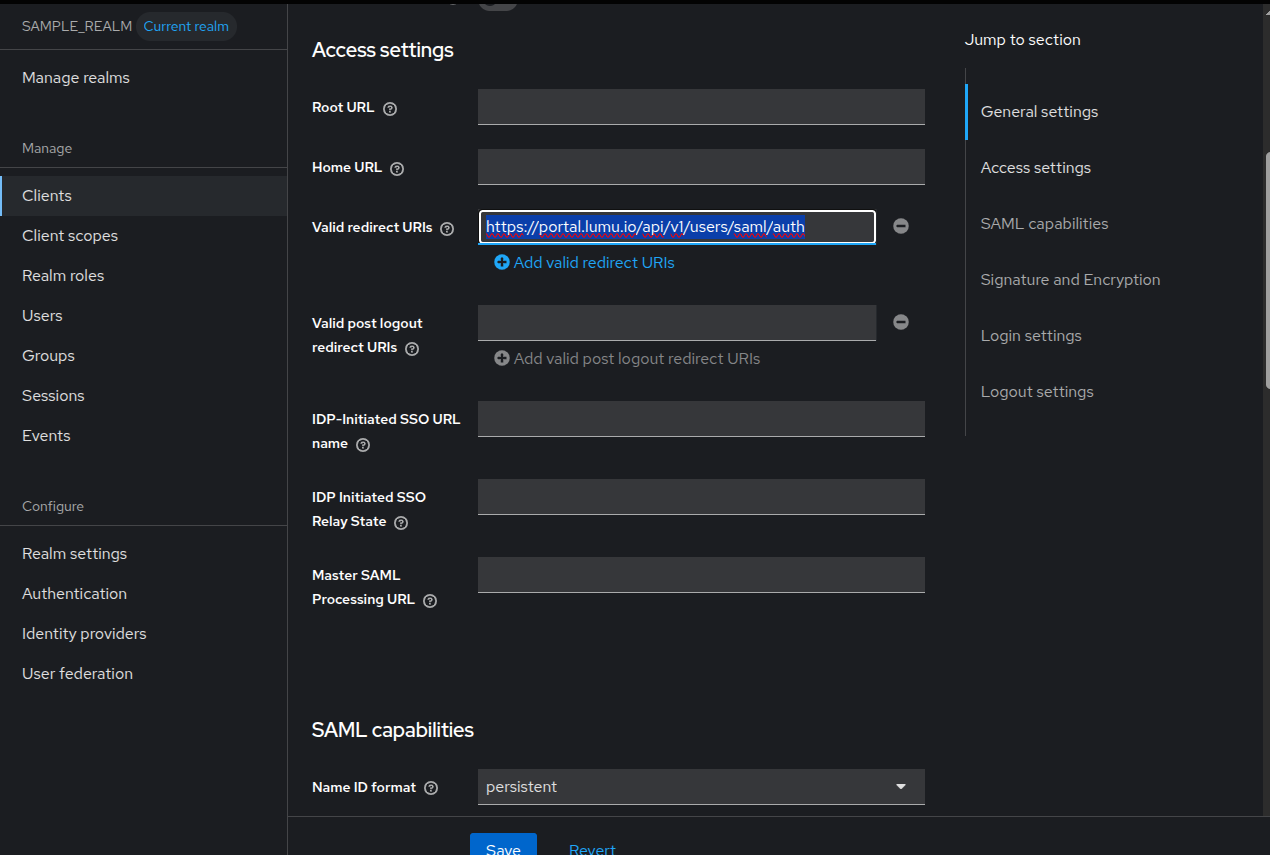Viewport: 1270px width, 855px height.
Task: Jump to SAML capabilities section
Action: click(x=1044, y=224)
